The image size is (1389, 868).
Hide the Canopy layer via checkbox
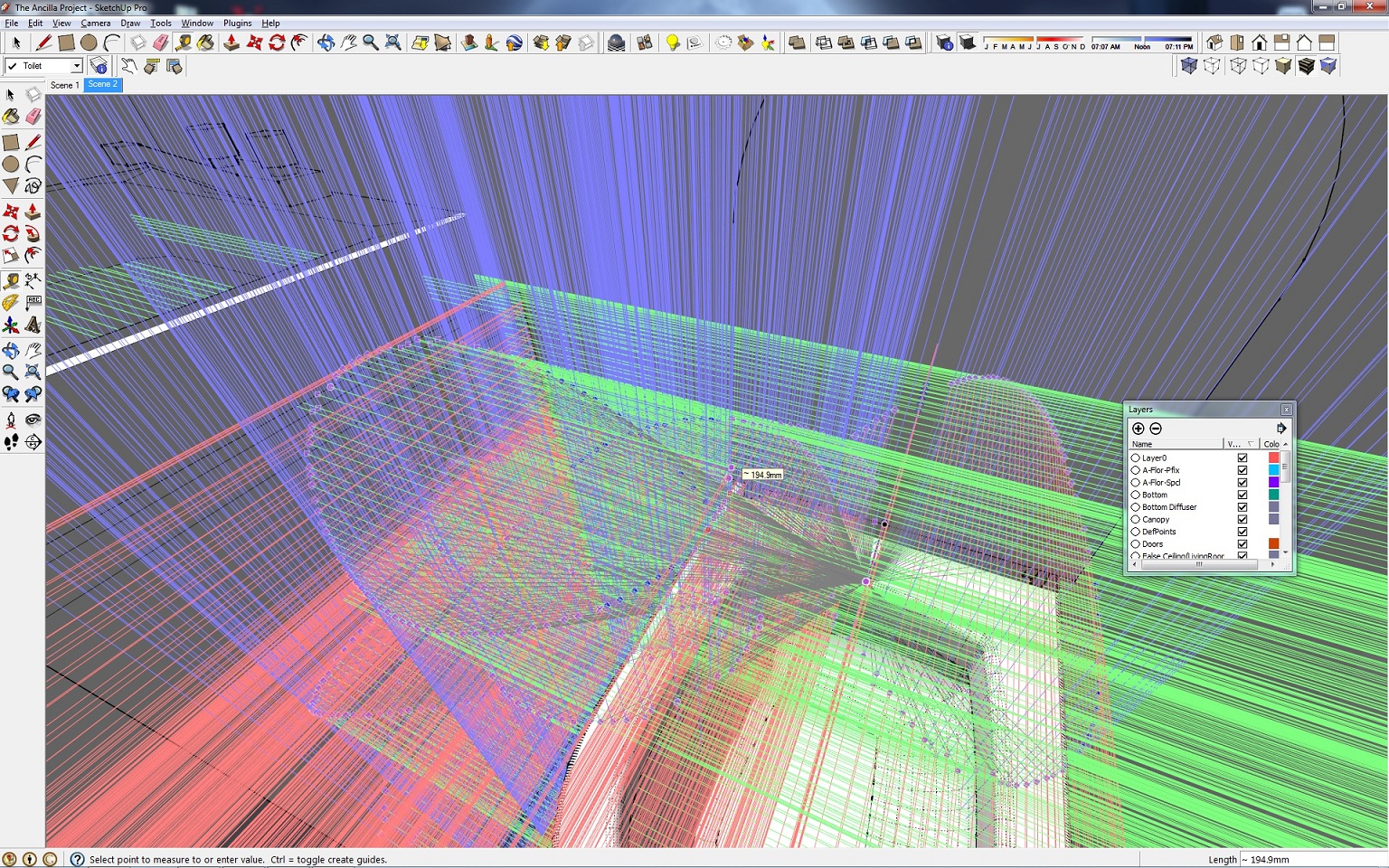pyautogui.click(x=1243, y=520)
